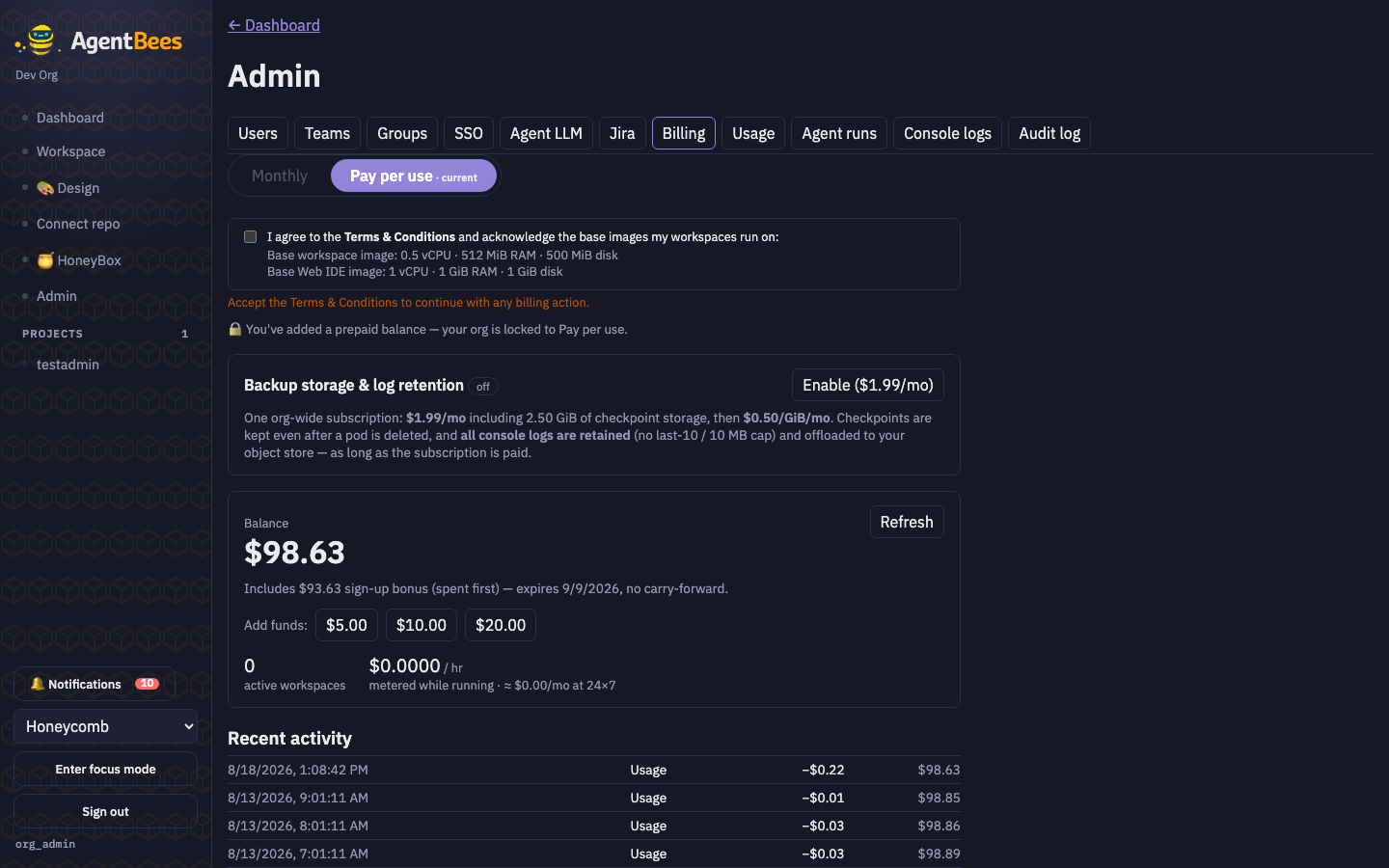Click the active workspaces count
The image size is (1389, 868).
(x=250, y=665)
